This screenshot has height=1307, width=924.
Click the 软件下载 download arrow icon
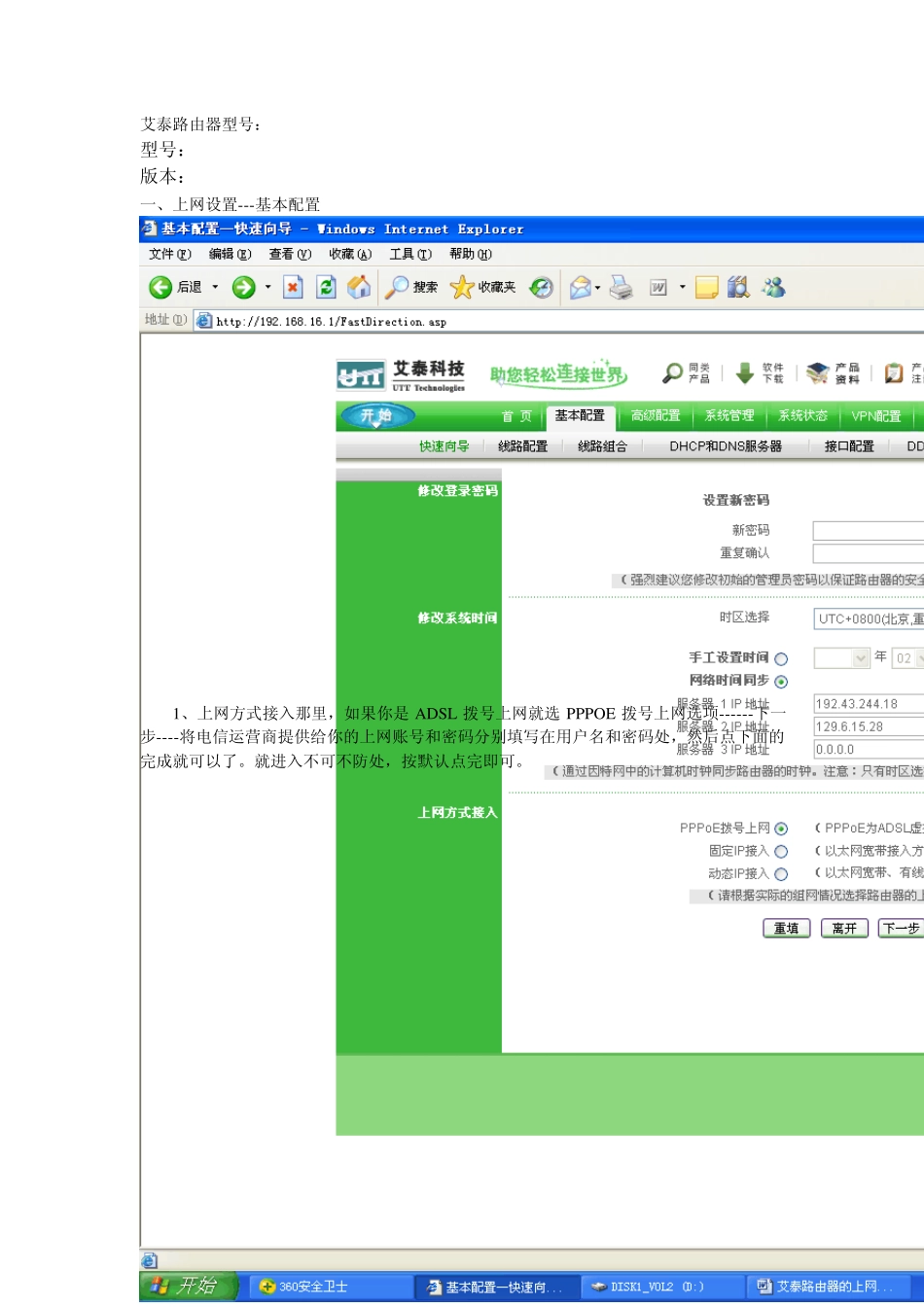745,373
